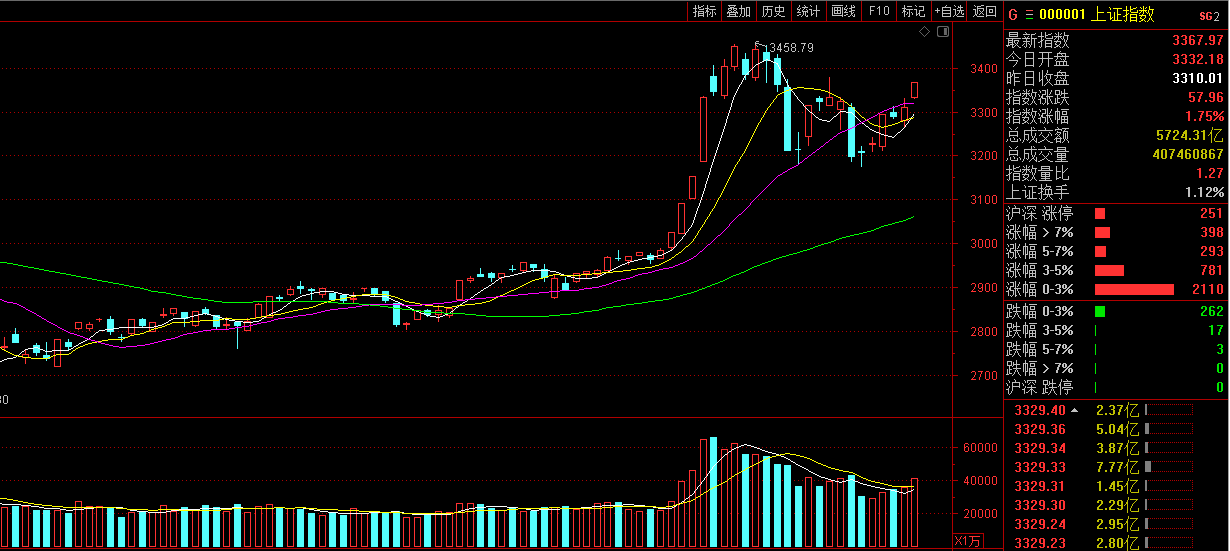Click the red G icon beside 000001

click(1012, 14)
